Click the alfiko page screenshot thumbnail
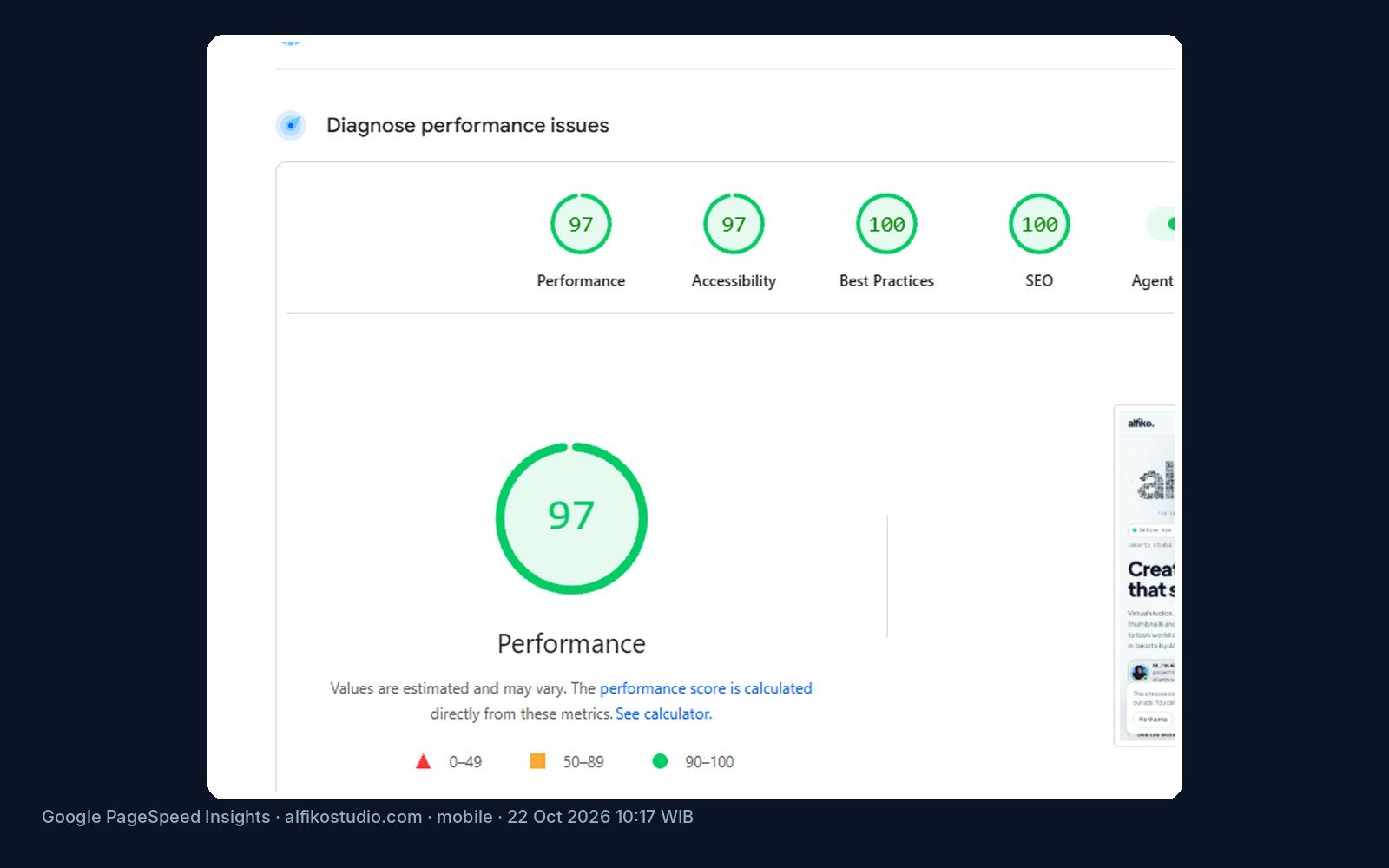Screen dimensions: 1389x868 [x=1144, y=575]
